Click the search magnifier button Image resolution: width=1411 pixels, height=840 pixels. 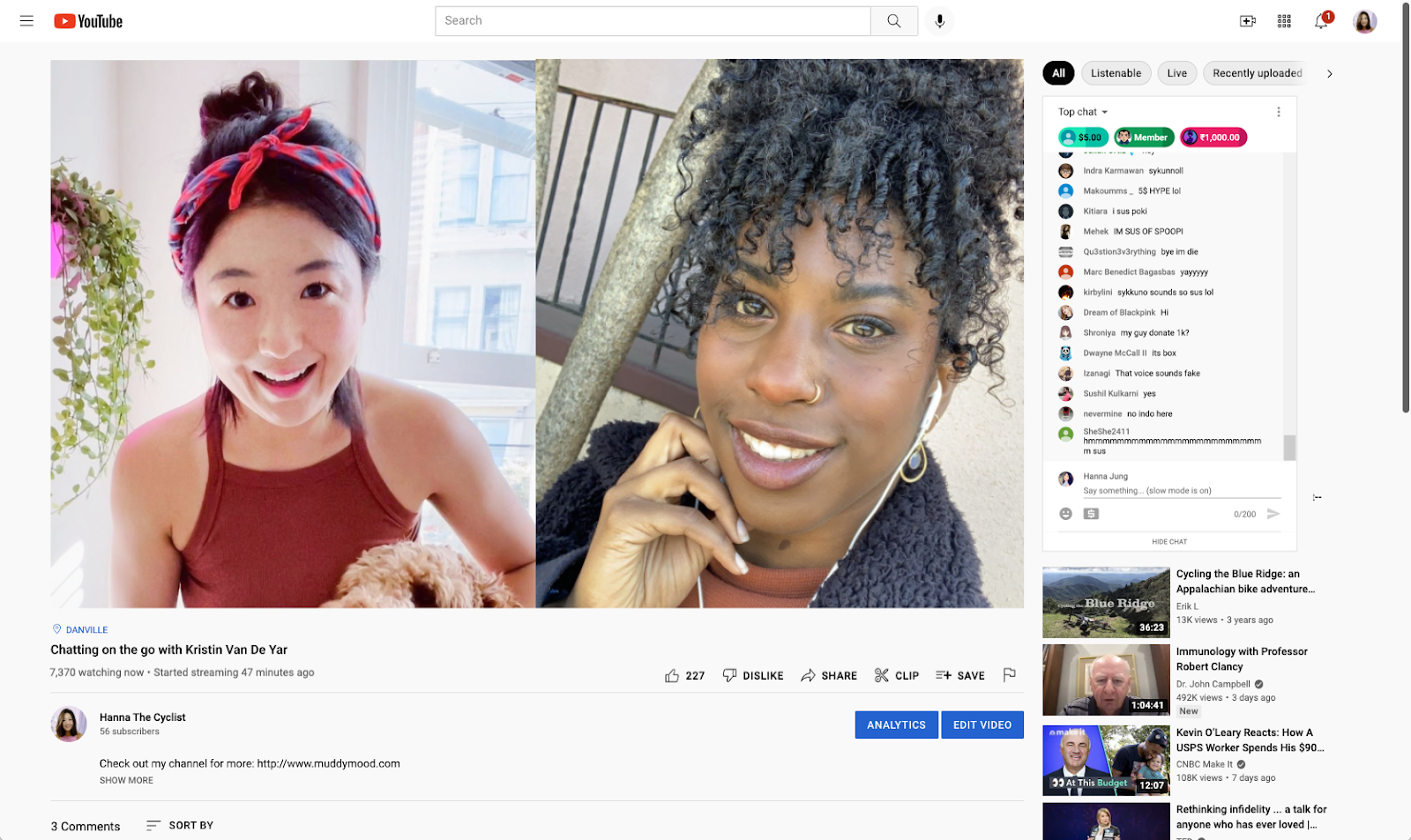(x=894, y=21)
